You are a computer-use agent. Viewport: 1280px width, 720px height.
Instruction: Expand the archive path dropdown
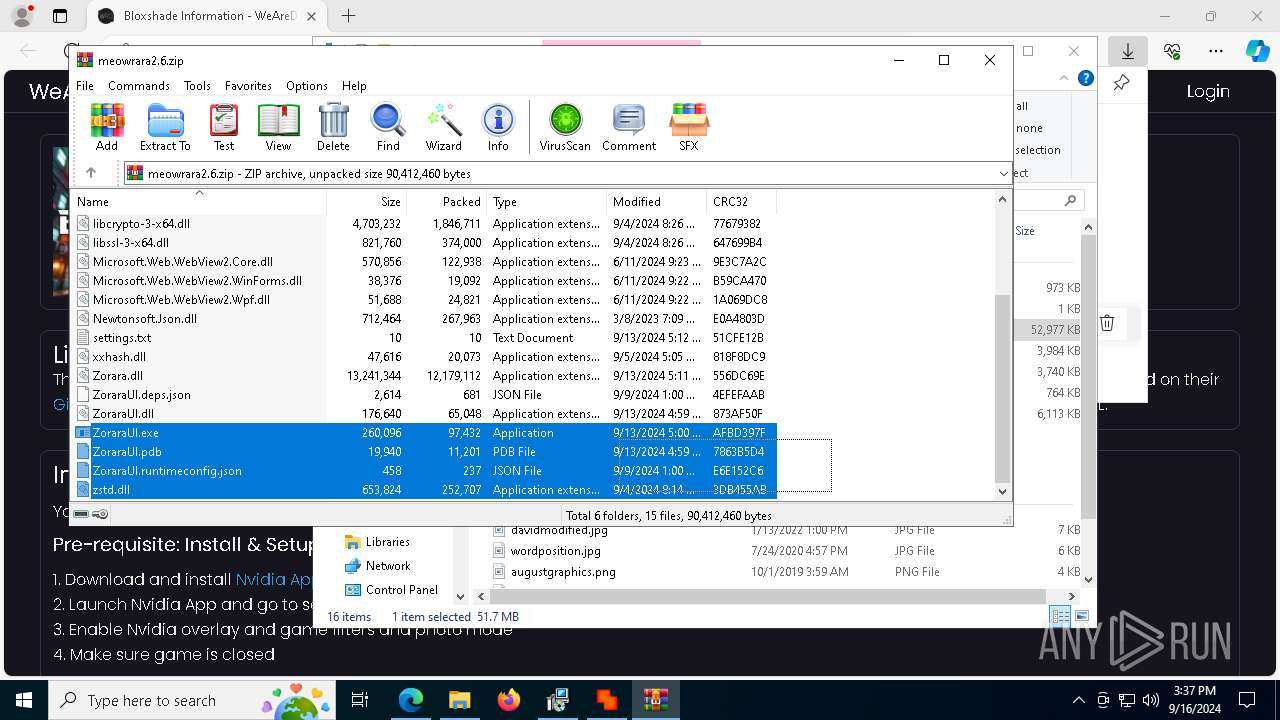click(1003, 174)
